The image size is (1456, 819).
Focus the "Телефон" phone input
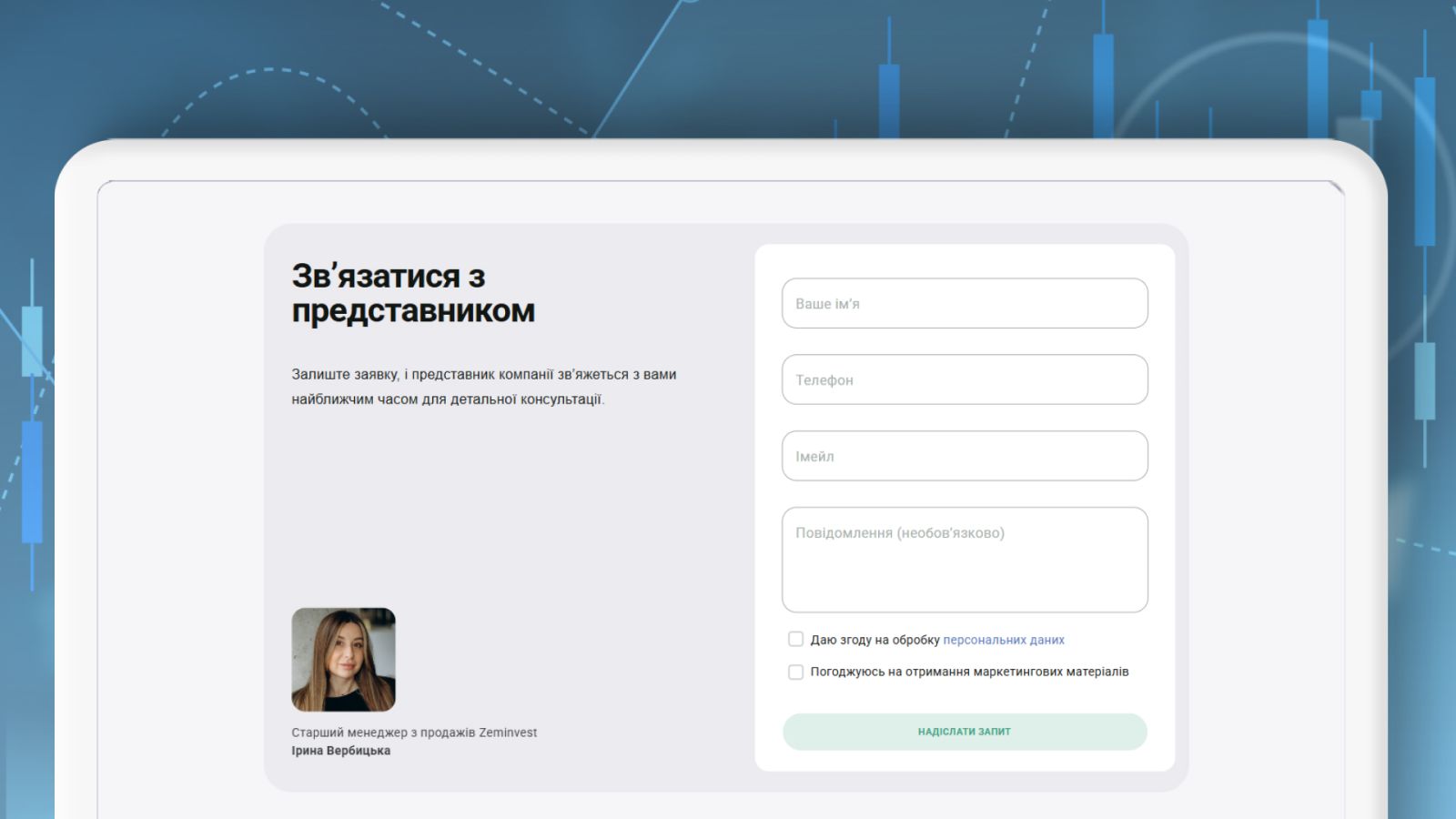click(965, 380)
